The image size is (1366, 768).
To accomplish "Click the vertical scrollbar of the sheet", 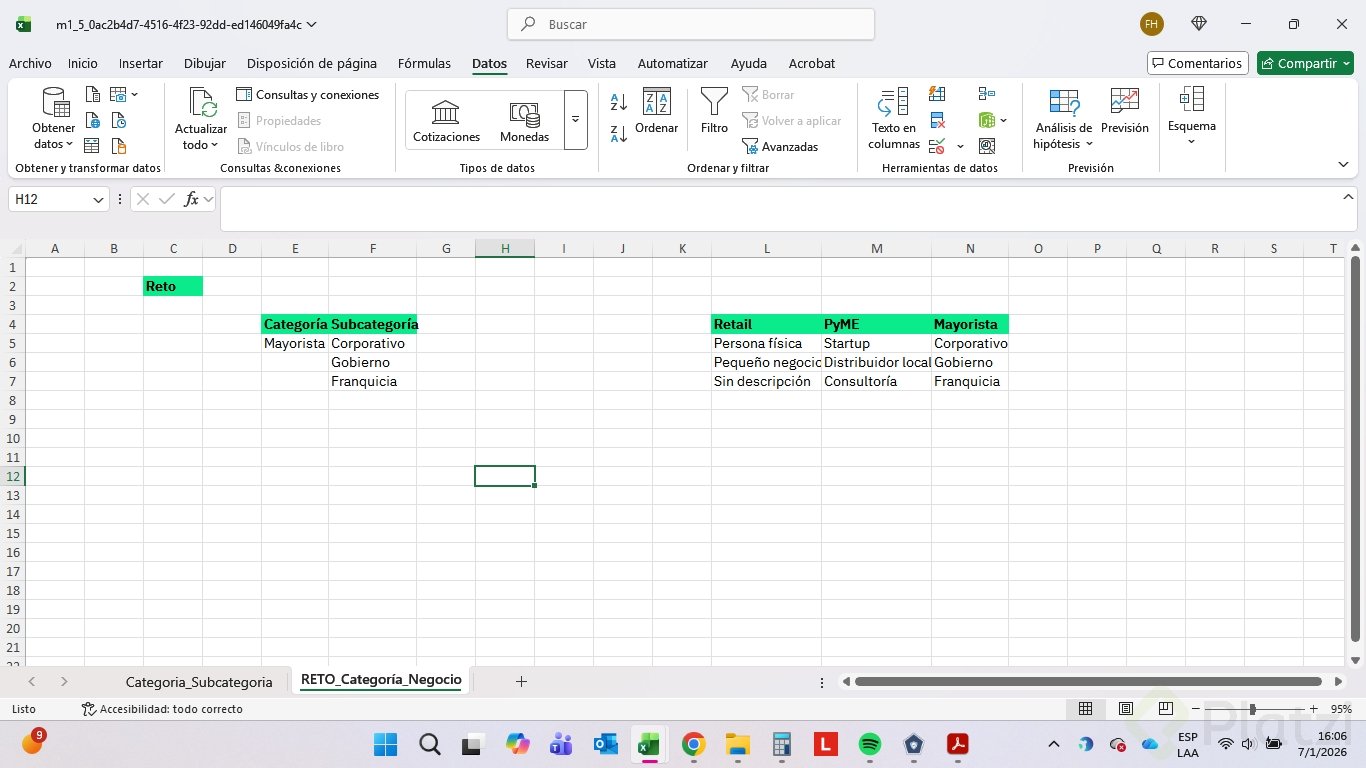I will 1355,448.
